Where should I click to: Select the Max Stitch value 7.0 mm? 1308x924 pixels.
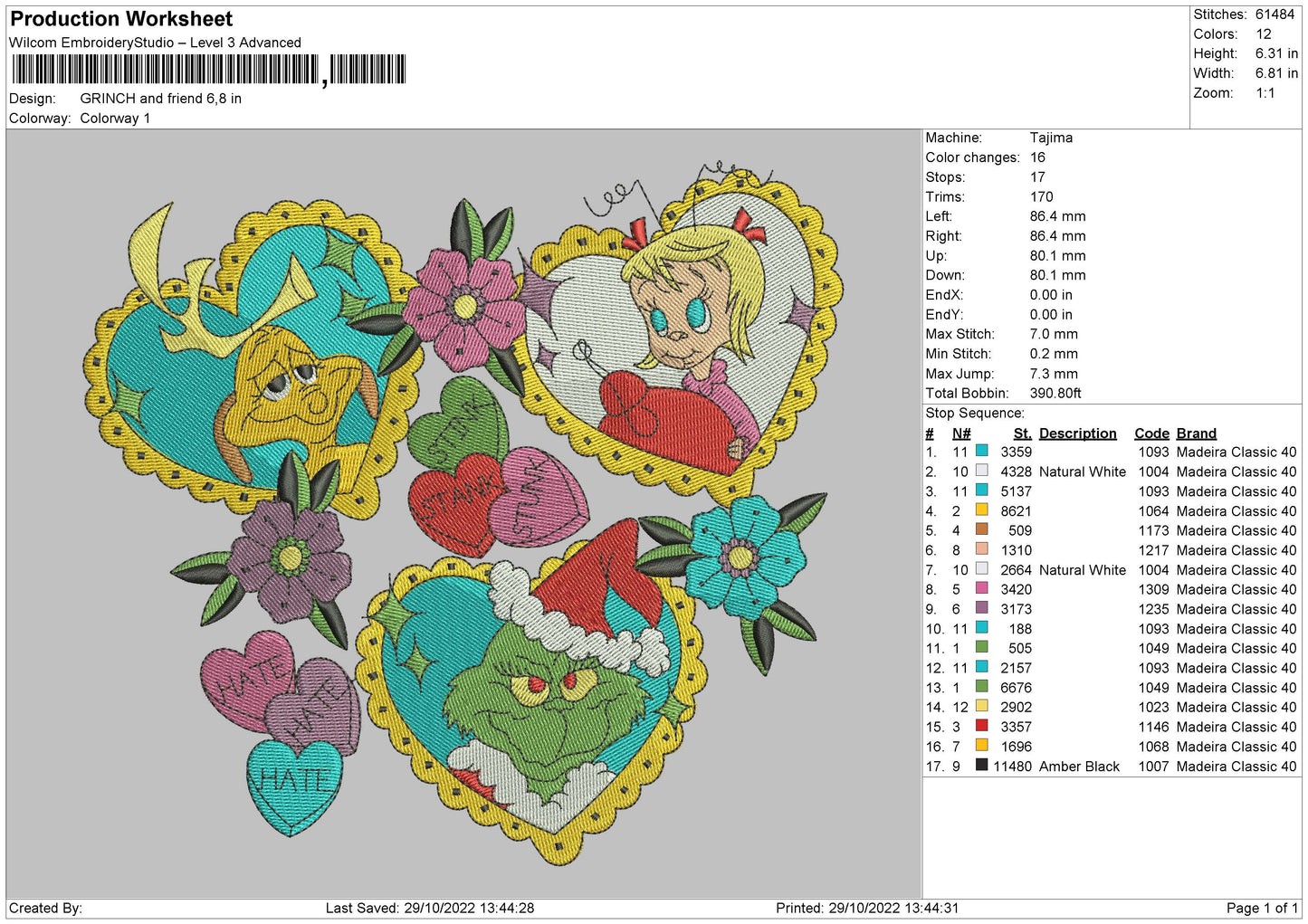click(x=1054, y=334)
